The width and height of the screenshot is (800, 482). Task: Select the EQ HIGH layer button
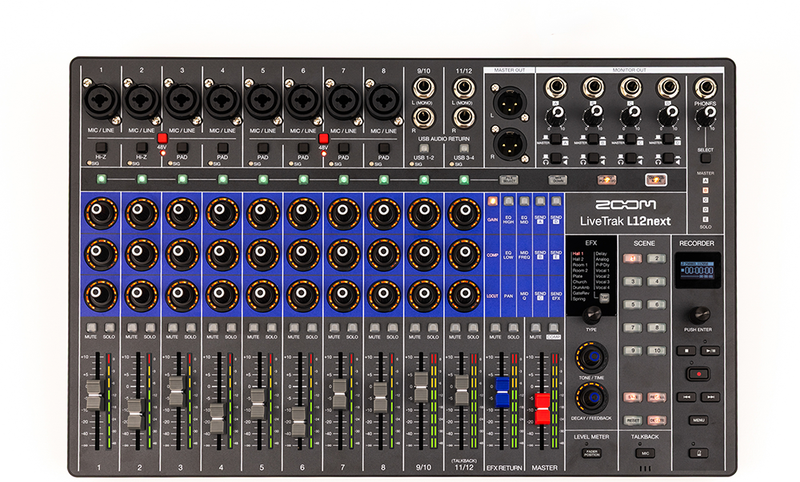tap(509, 201)
